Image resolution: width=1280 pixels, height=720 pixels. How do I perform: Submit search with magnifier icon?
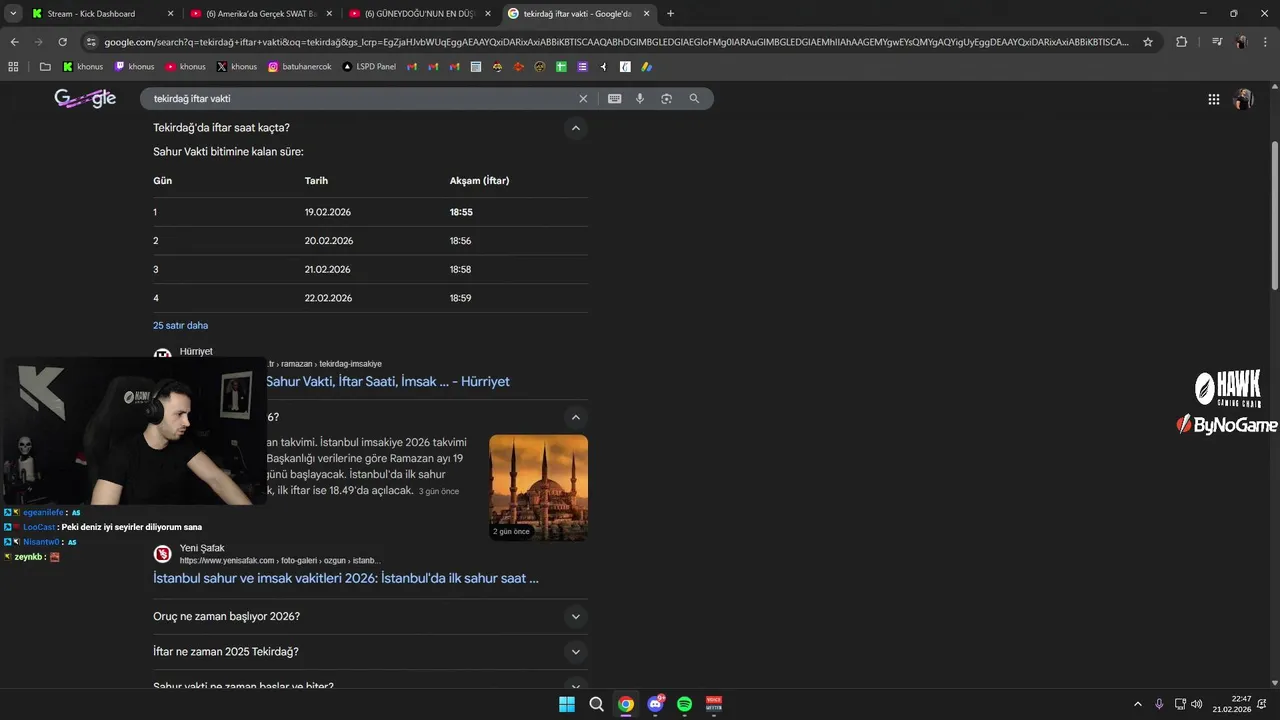pos(694,99)
